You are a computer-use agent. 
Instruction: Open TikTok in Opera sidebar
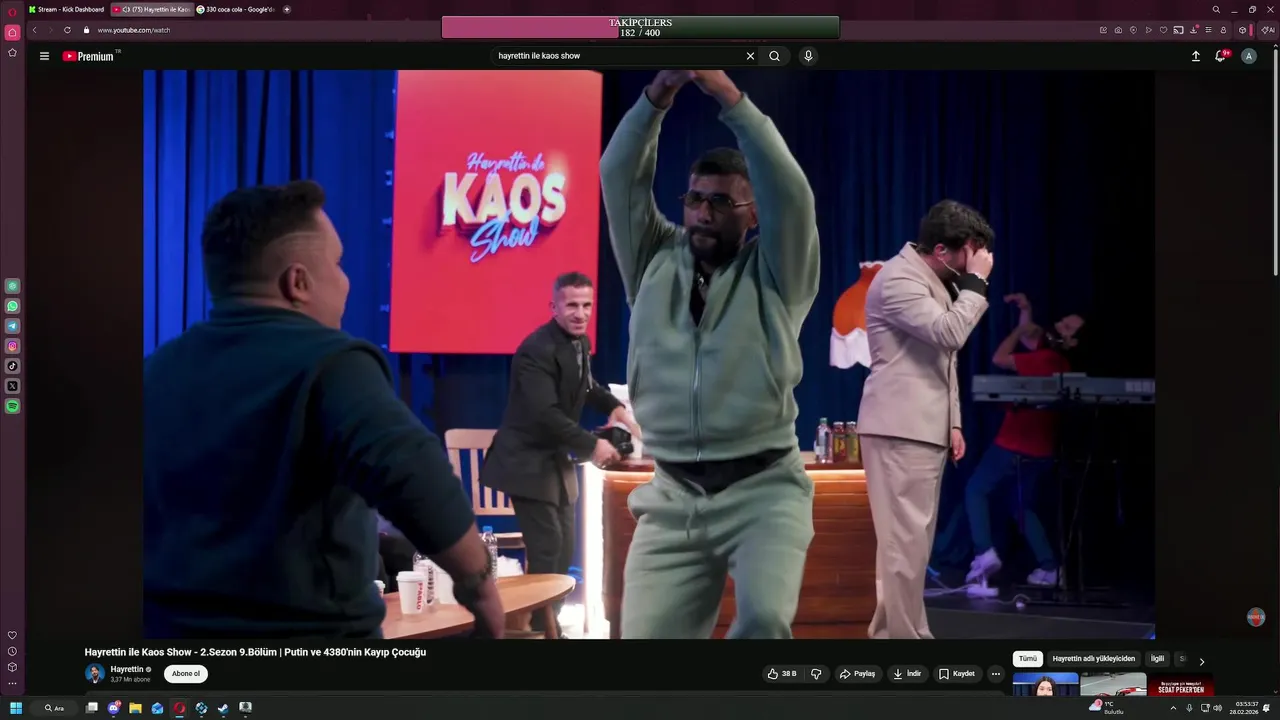tap(12, 366)
